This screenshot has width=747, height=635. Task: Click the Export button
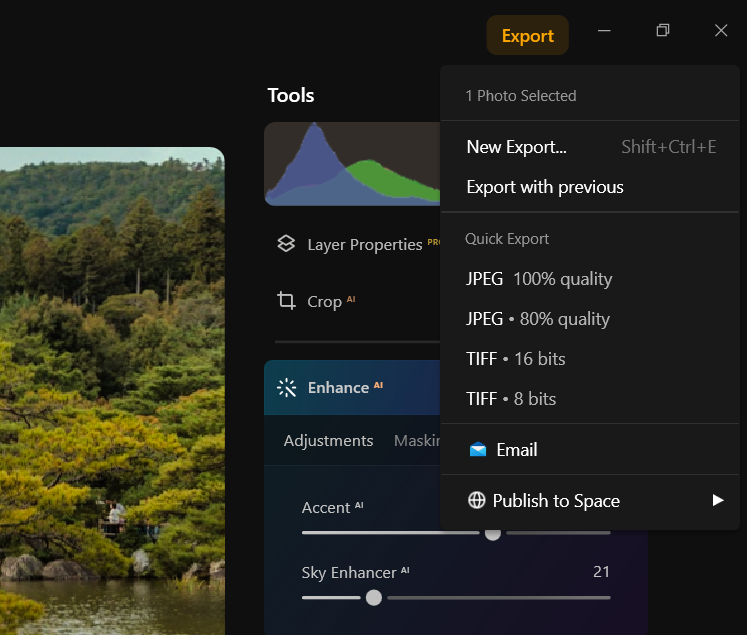pos(527,35)
